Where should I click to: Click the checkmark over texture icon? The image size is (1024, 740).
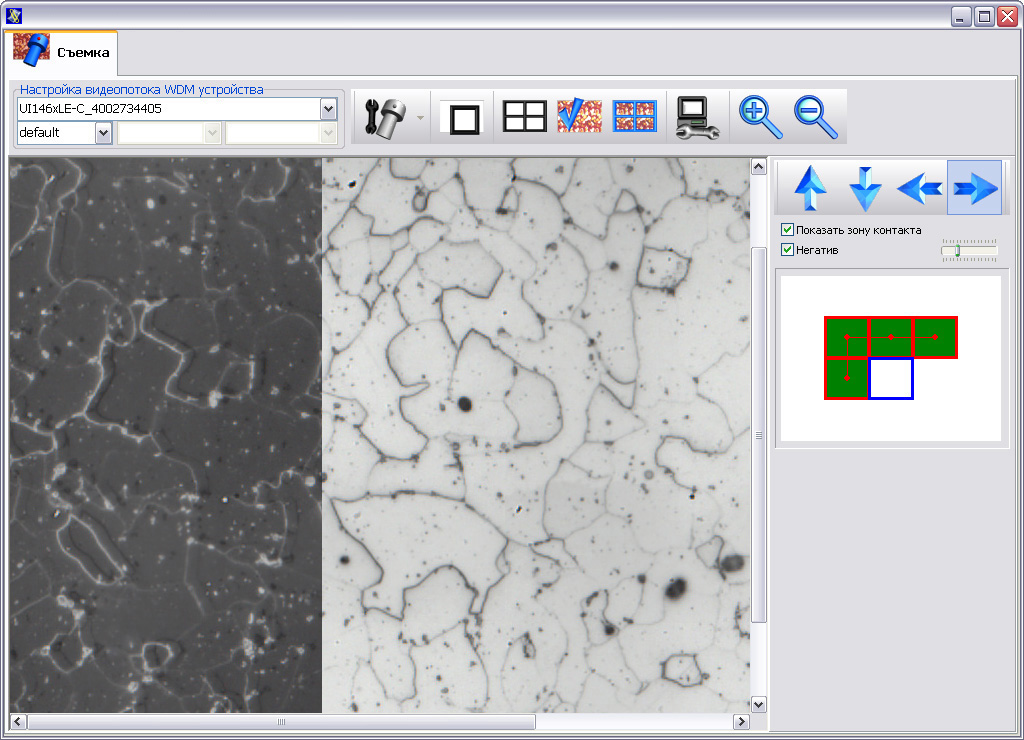pyautogui.click(x=579, y=116)
